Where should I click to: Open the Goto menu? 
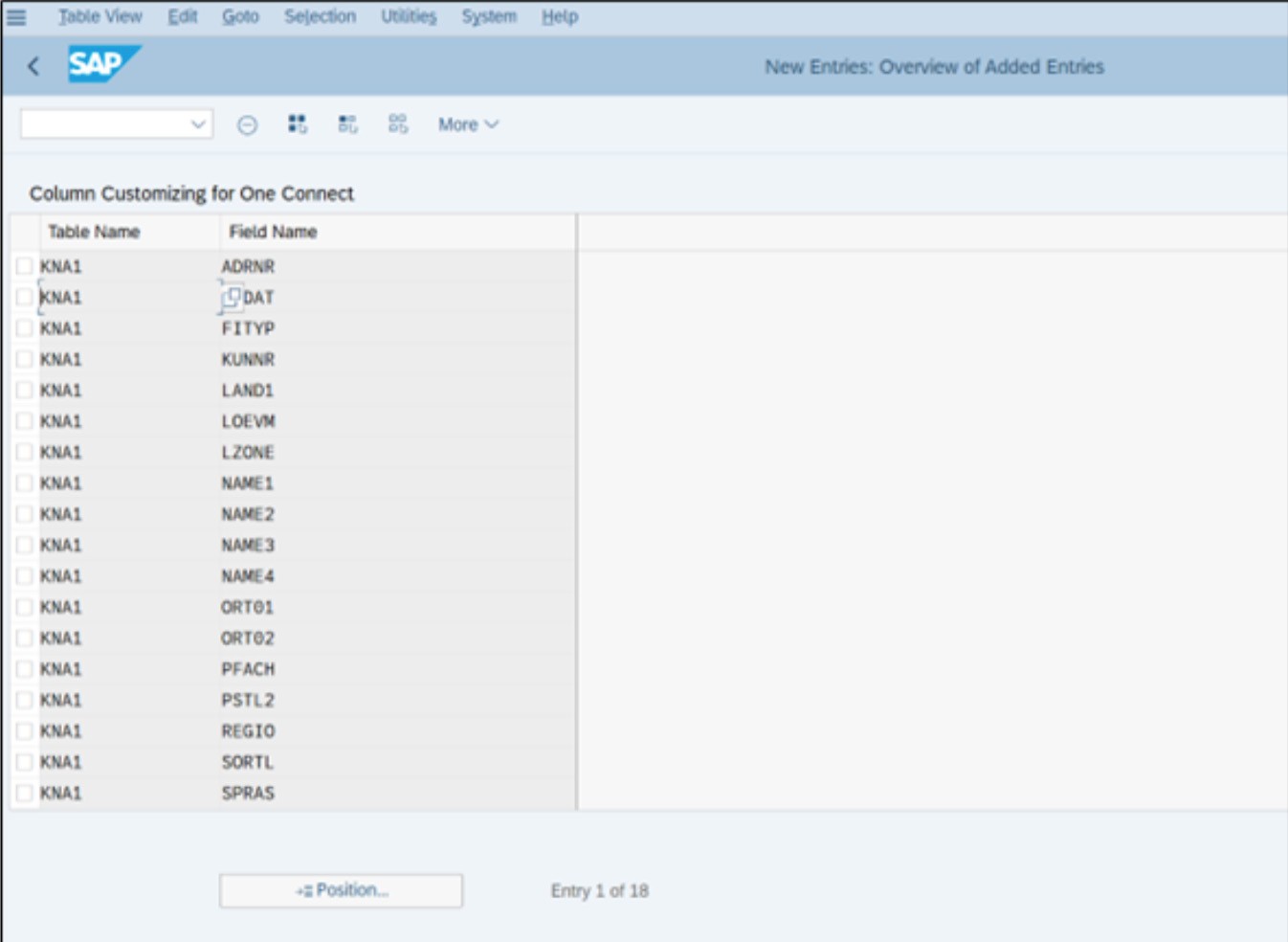240,16
